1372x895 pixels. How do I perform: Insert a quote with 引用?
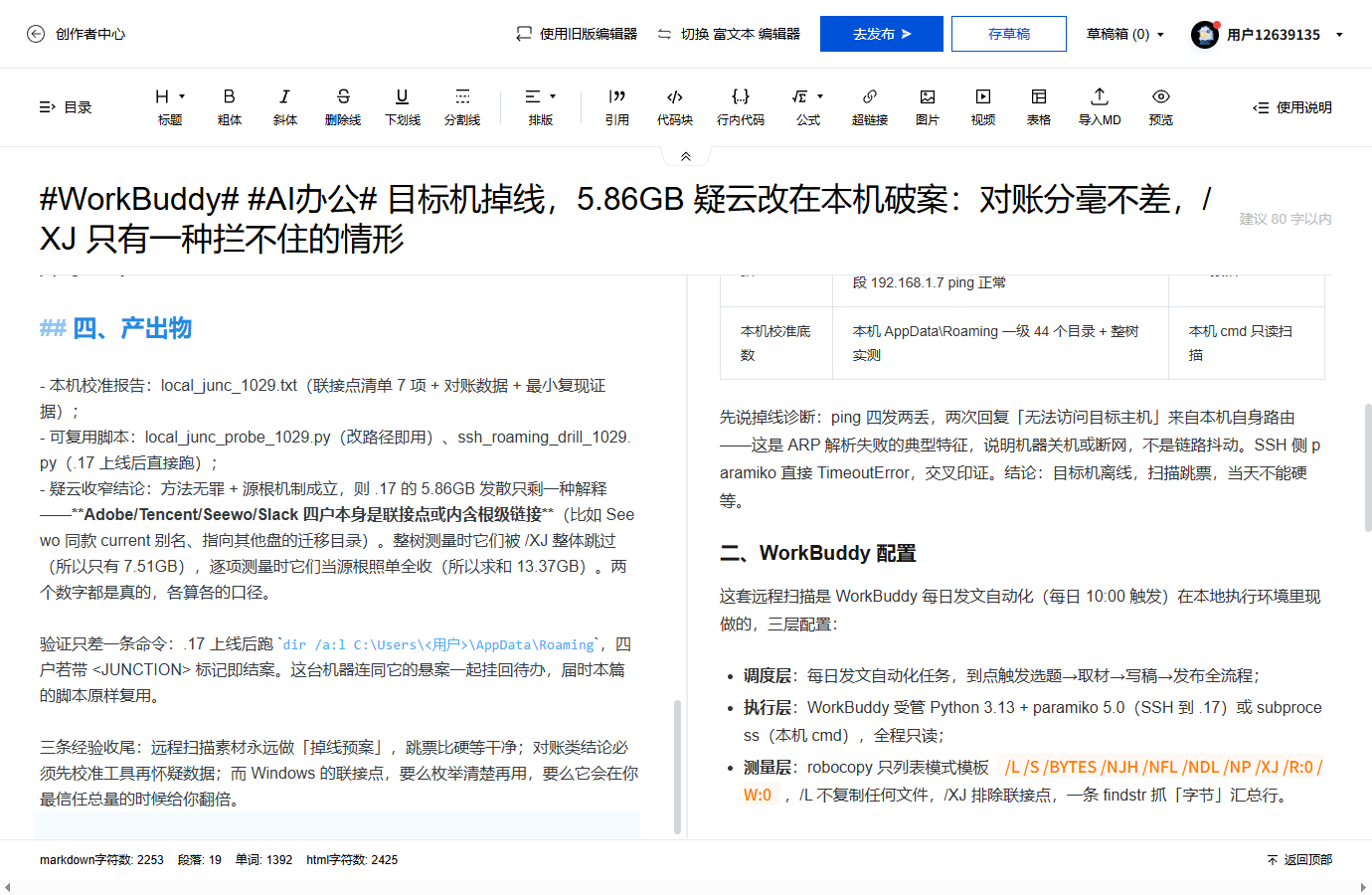(x=617, y=107)
